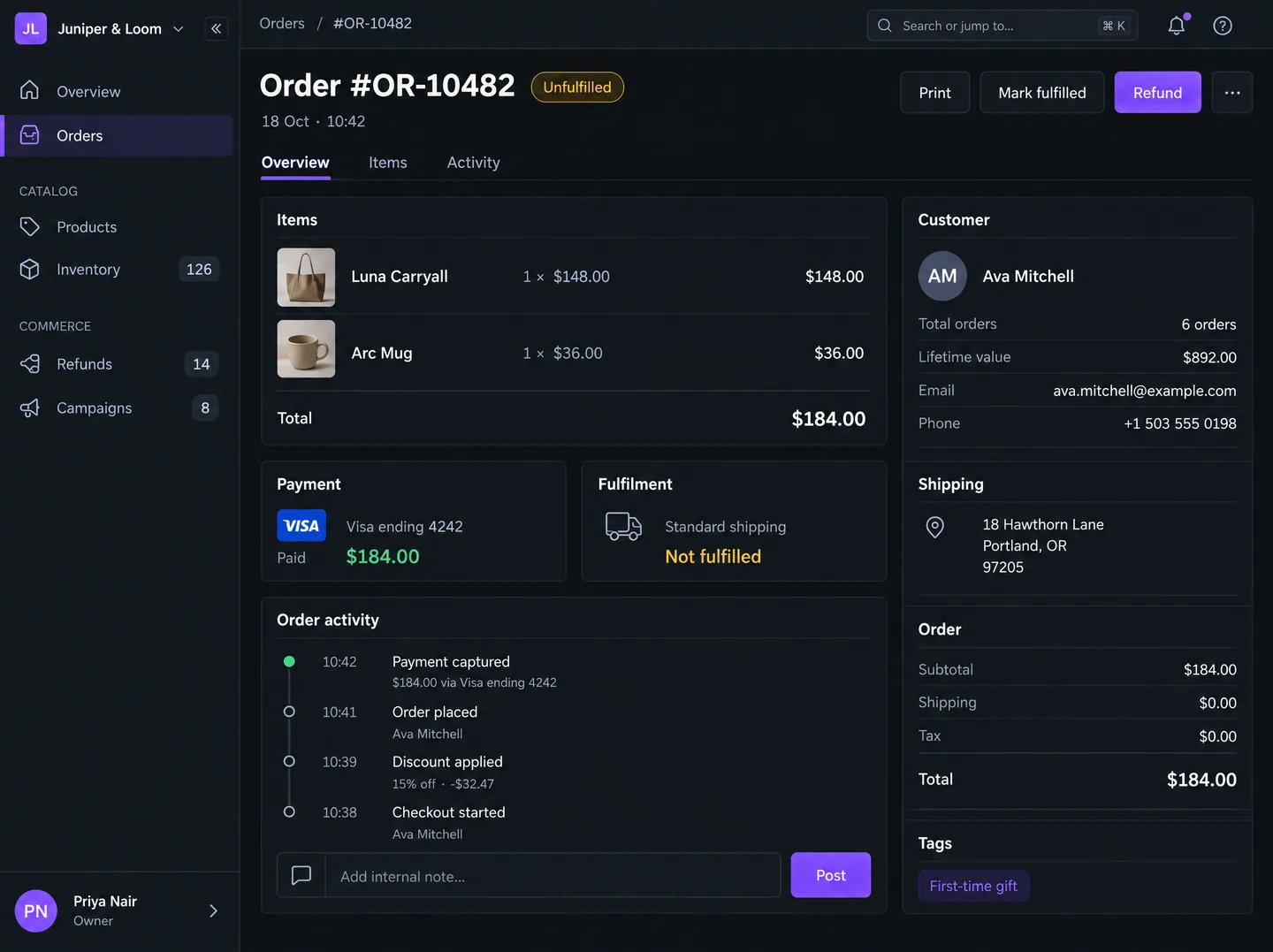Focus the Add internal note field
1273x952 pixels.
point(553,875)
